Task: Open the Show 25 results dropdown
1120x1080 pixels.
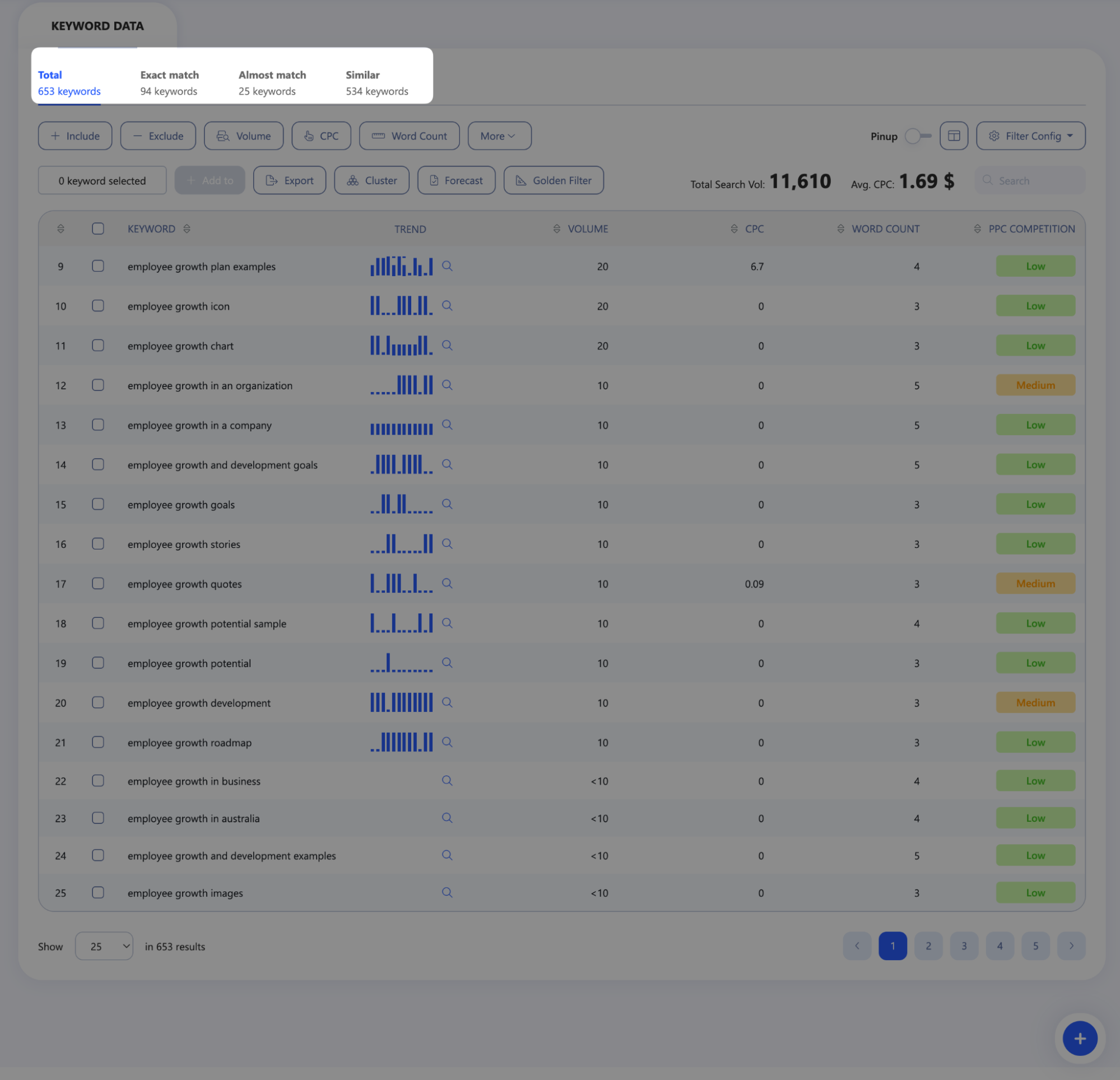Action: (x=104, y=946)
